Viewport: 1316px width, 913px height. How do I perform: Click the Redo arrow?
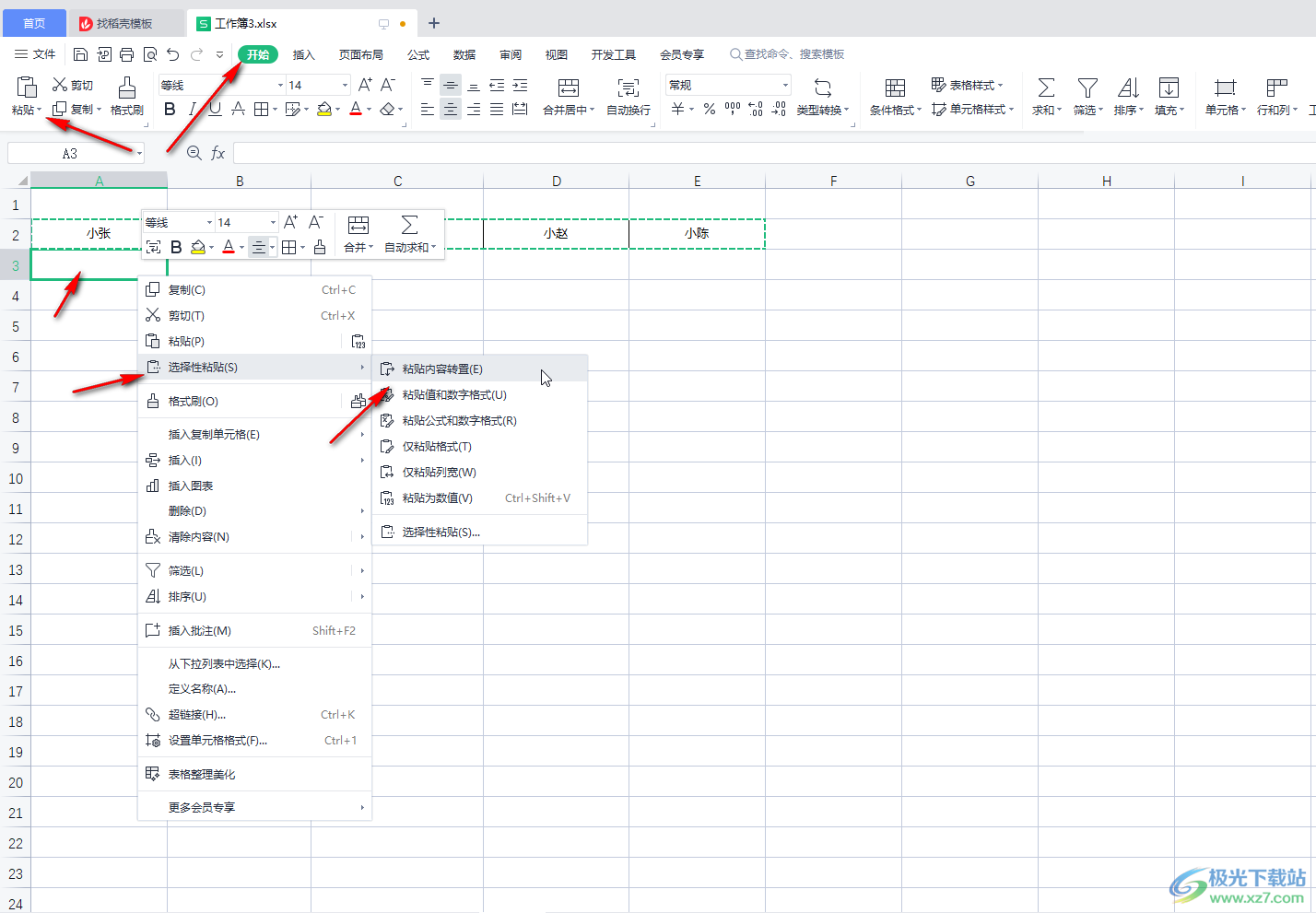pos(196,54)
